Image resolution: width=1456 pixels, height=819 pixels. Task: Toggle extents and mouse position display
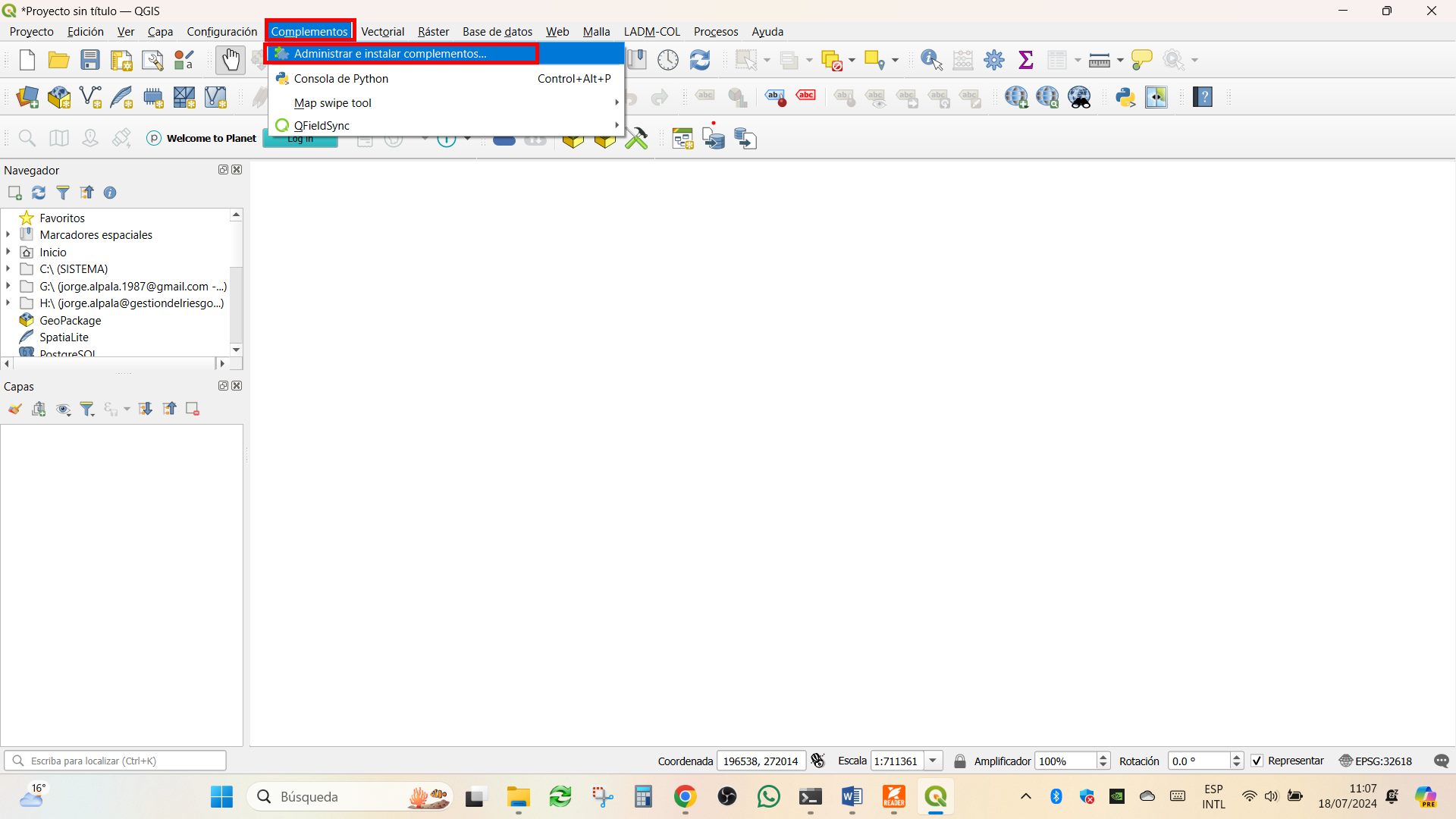(x=817, y=761)
